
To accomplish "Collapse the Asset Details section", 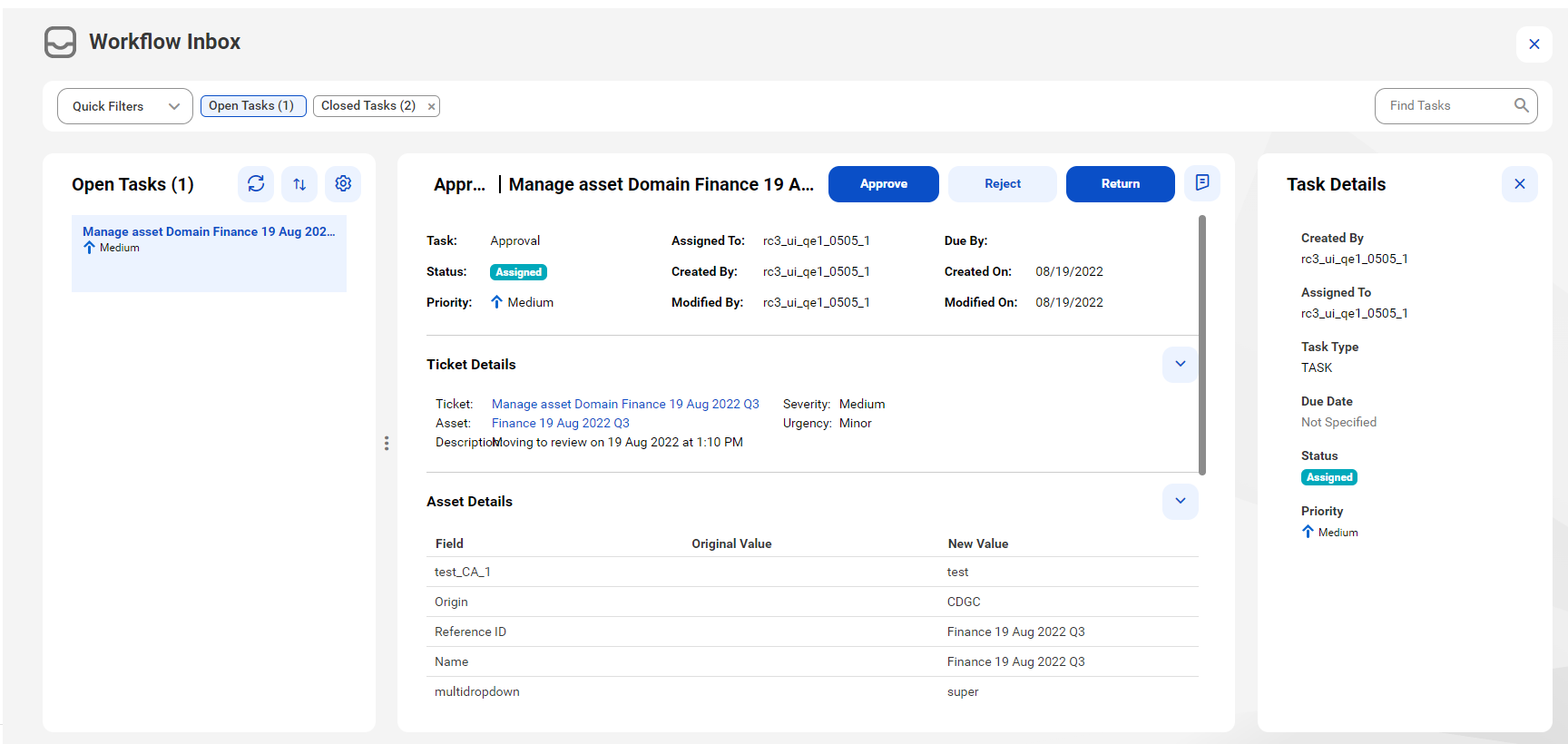I will [1181, 501].
